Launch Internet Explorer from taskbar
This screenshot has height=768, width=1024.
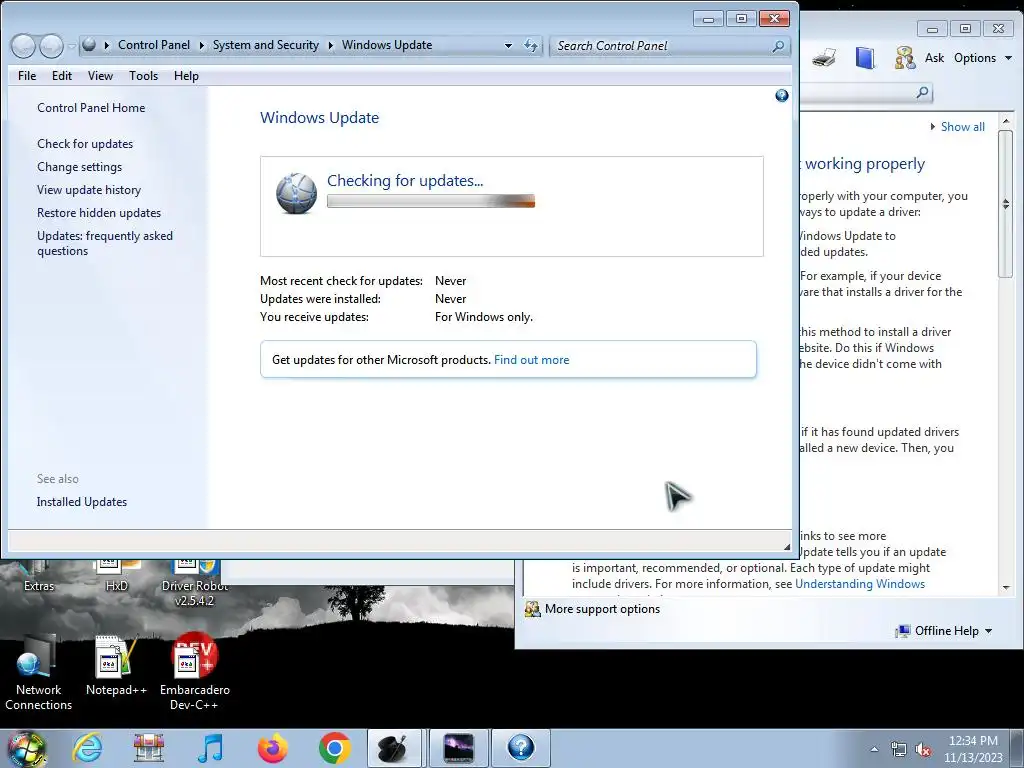(88, 748)
